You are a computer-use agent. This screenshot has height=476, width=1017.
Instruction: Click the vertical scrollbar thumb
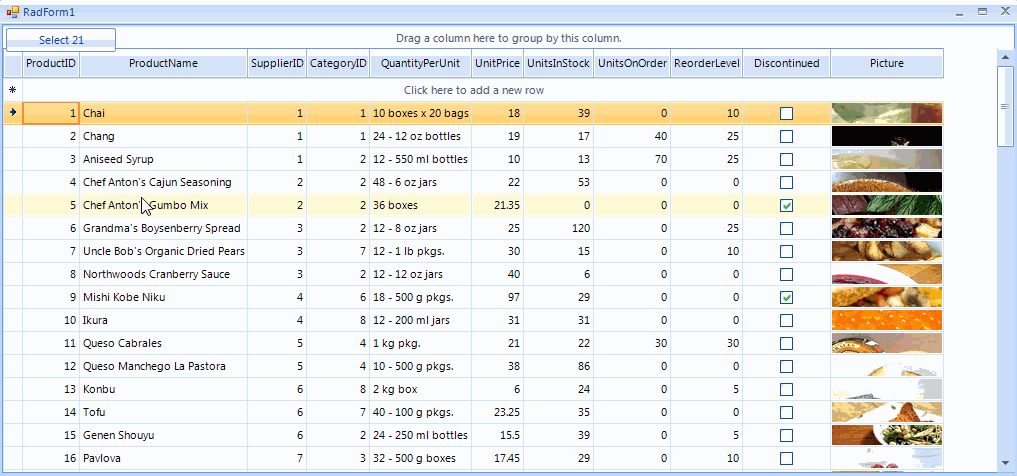point(1005,106)
